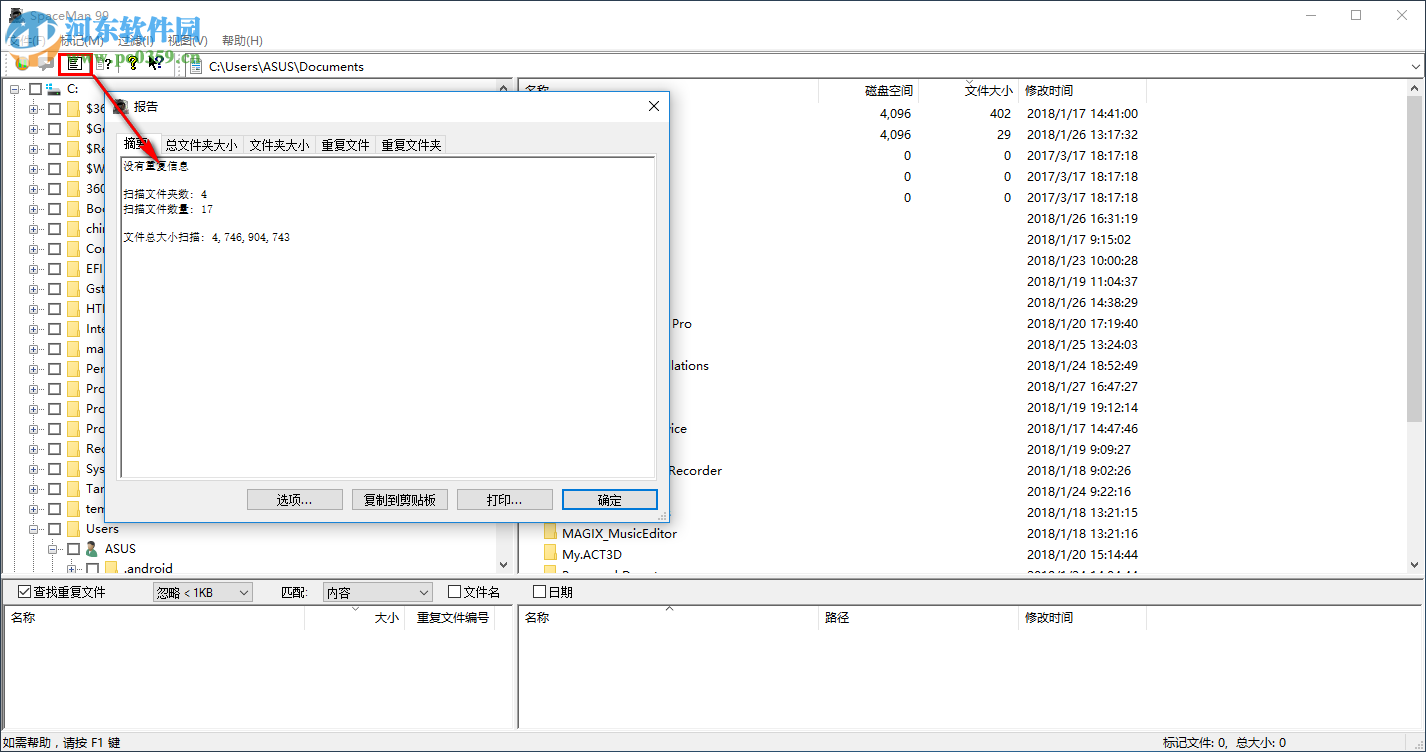Image resolution: width=1426 pixels, height=752 pixels.
Task: Open the 视图(V) menu
Action: [x=187, y=41]
